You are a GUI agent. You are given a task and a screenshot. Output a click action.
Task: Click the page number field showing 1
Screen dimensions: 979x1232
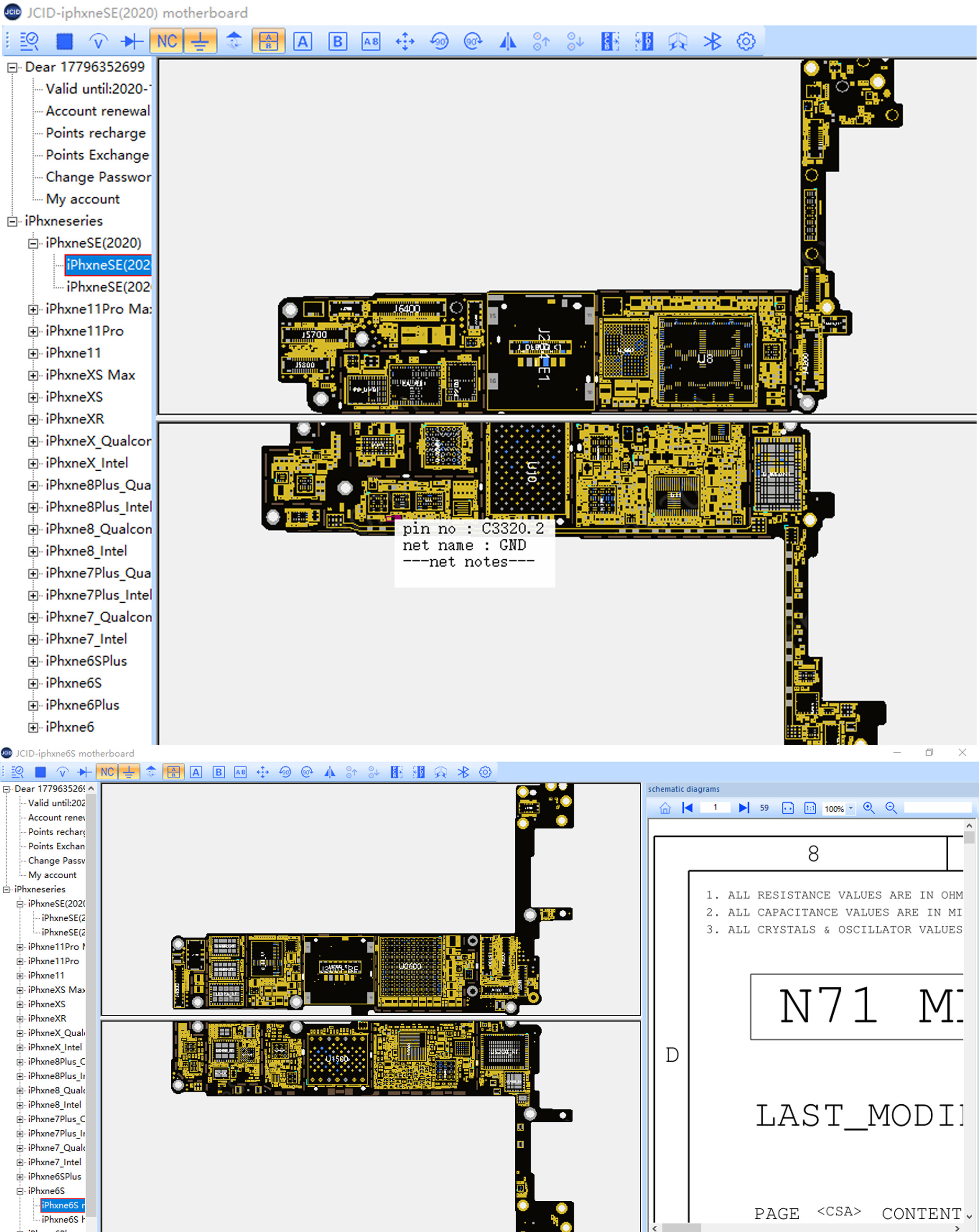715,808
